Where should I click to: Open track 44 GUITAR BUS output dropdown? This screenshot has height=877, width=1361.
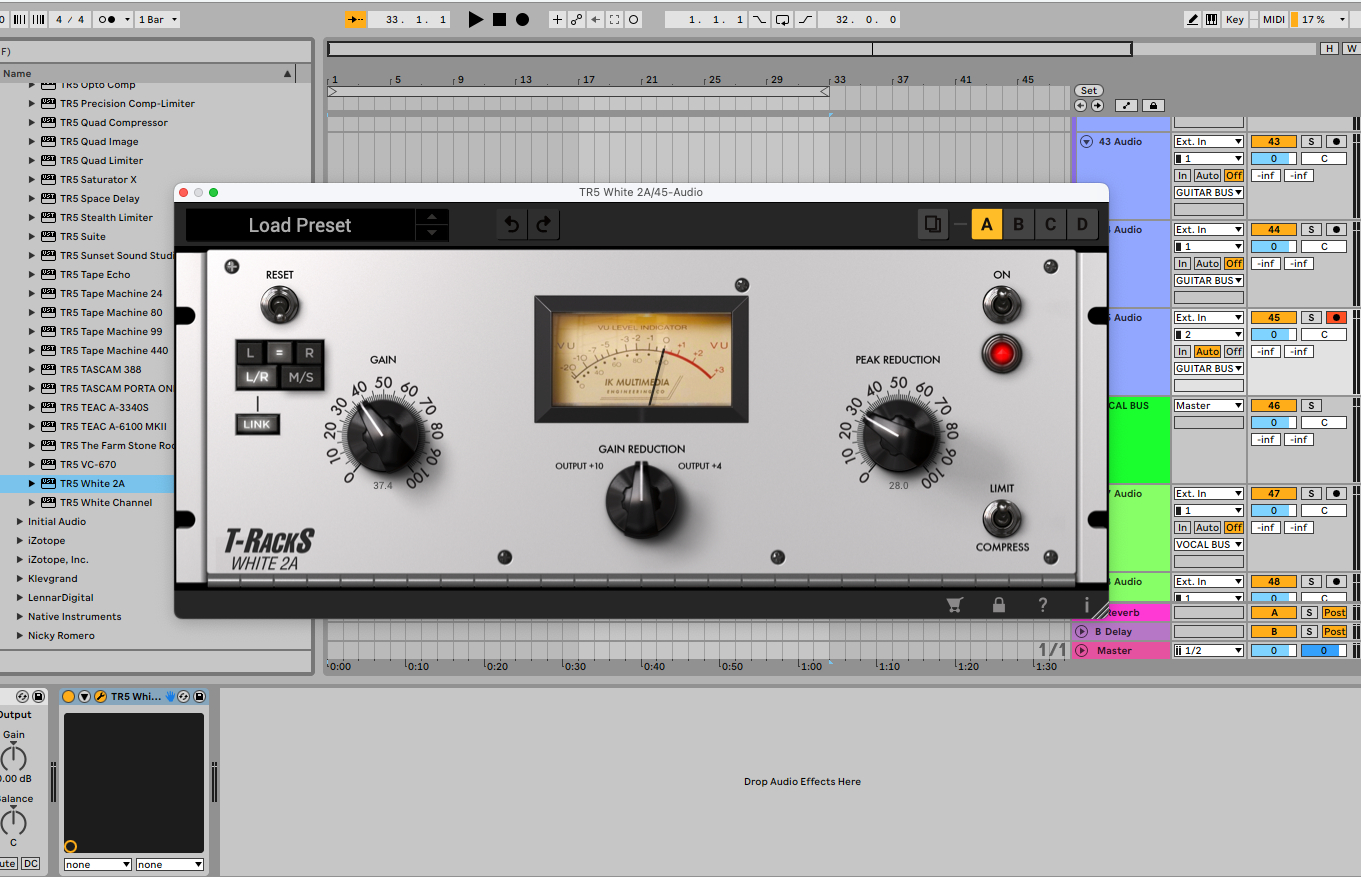[1209, 280]
